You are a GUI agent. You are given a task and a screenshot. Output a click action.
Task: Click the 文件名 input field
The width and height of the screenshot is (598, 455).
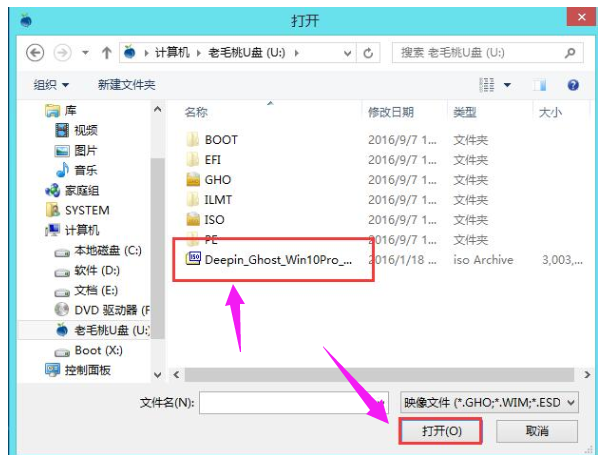click(294, 402)
